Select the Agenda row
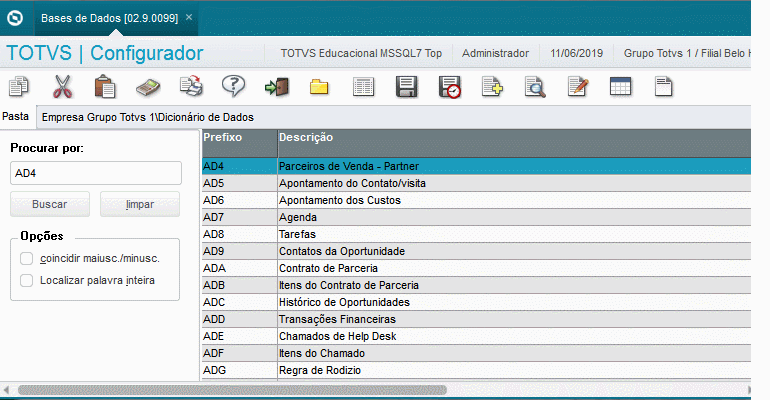The image size is (770, 400). pos(476,217)
